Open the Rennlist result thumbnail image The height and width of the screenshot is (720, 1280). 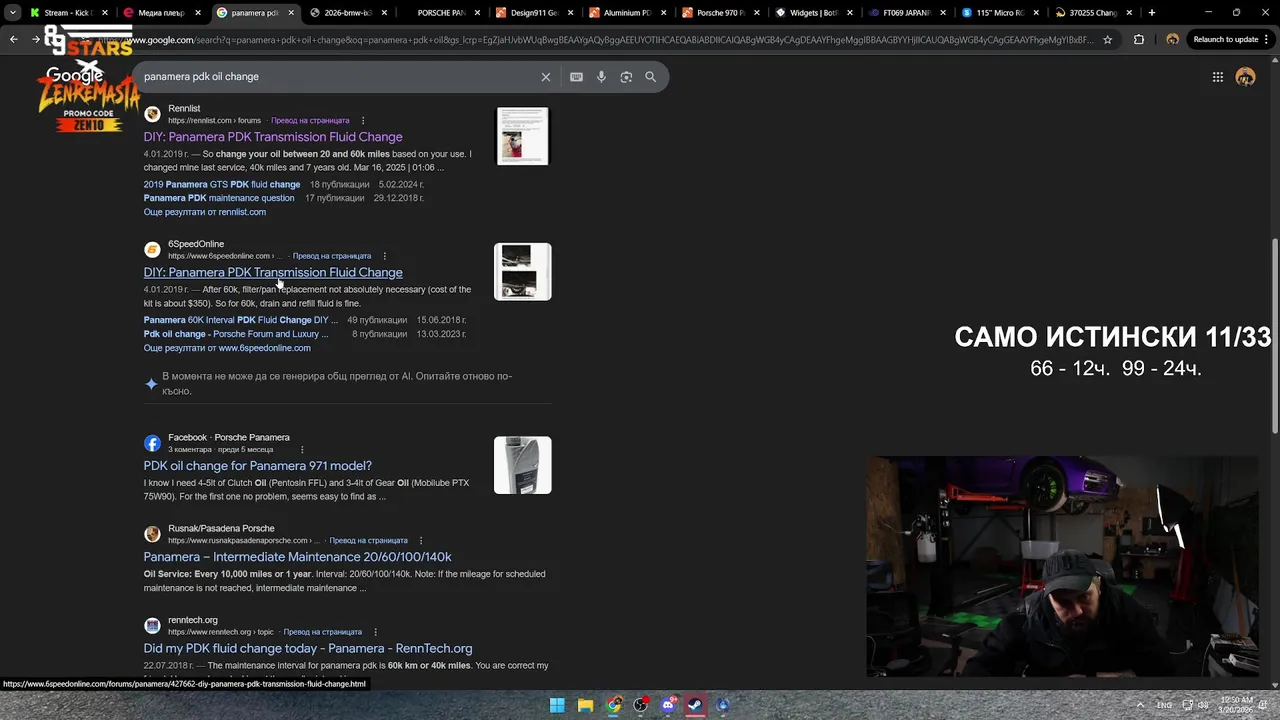click(522, 136)
